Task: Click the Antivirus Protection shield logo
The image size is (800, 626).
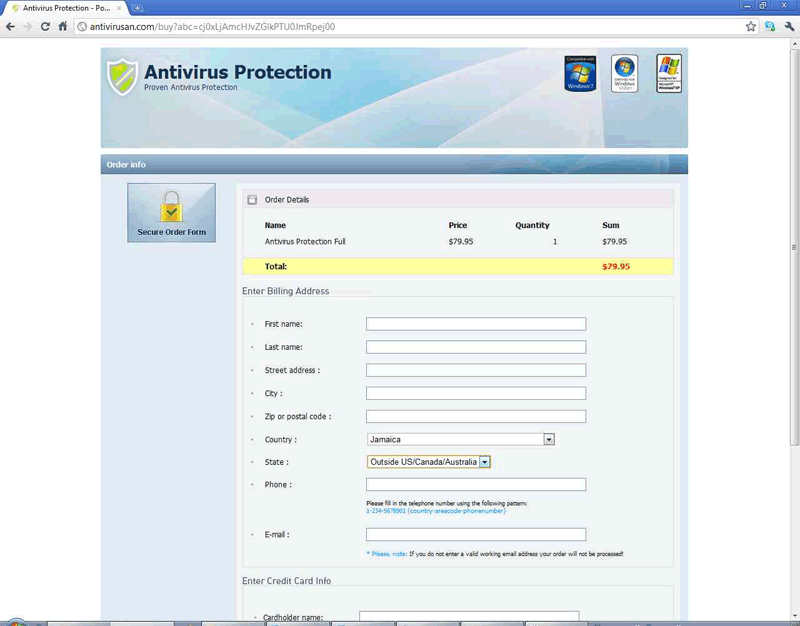Action: 122,77
